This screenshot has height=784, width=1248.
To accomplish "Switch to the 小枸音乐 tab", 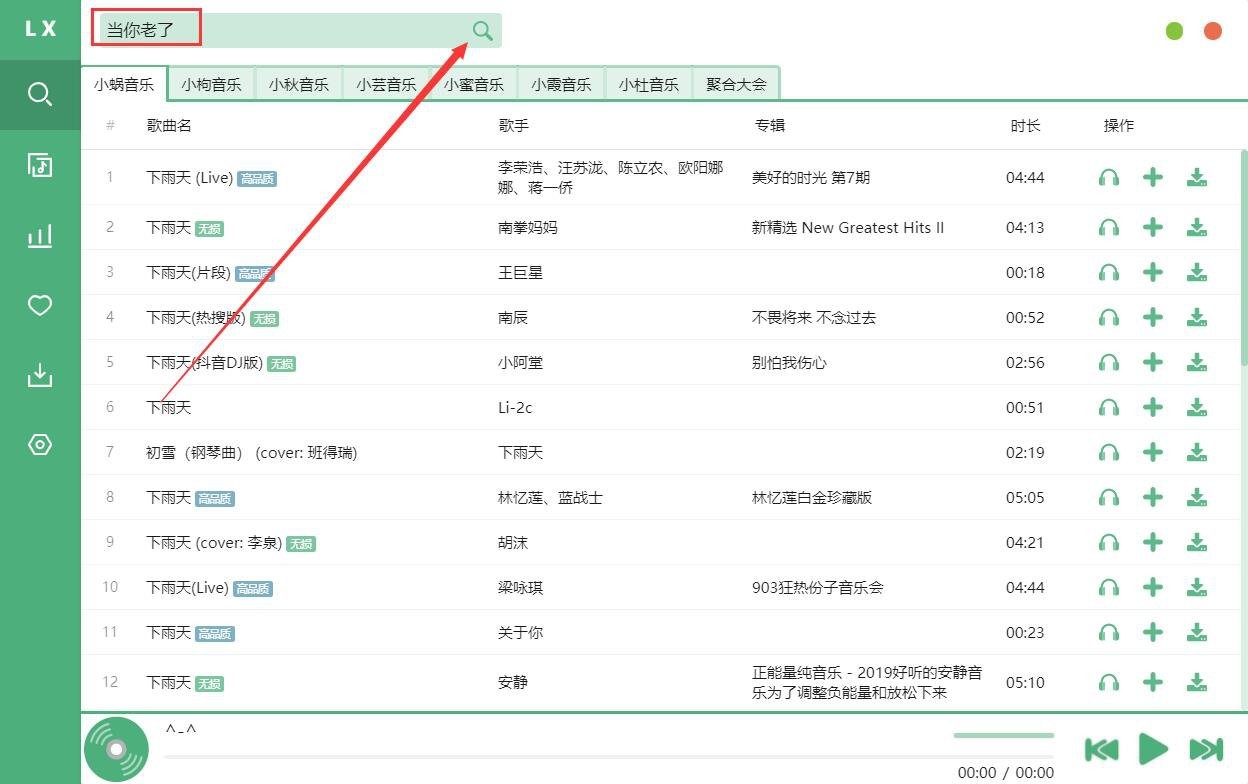I will click(x=211, y=85).
